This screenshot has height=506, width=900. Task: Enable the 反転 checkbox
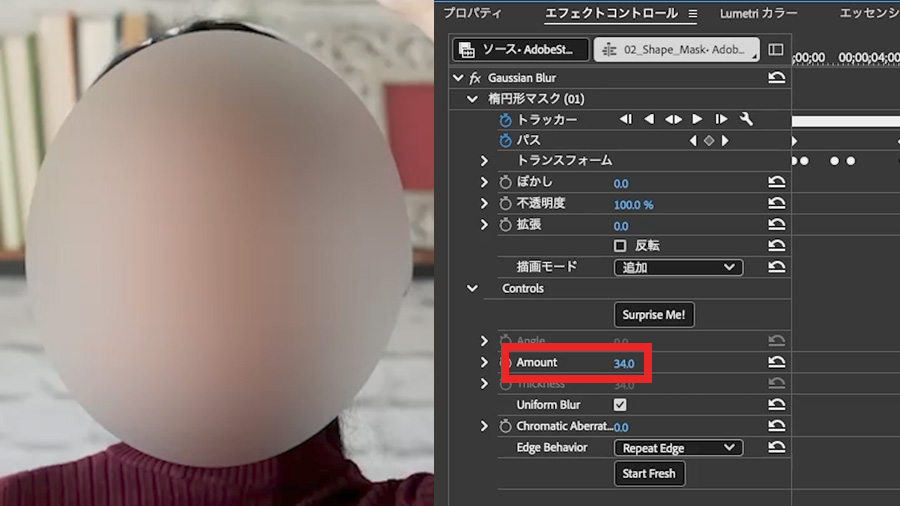[620, 246]
